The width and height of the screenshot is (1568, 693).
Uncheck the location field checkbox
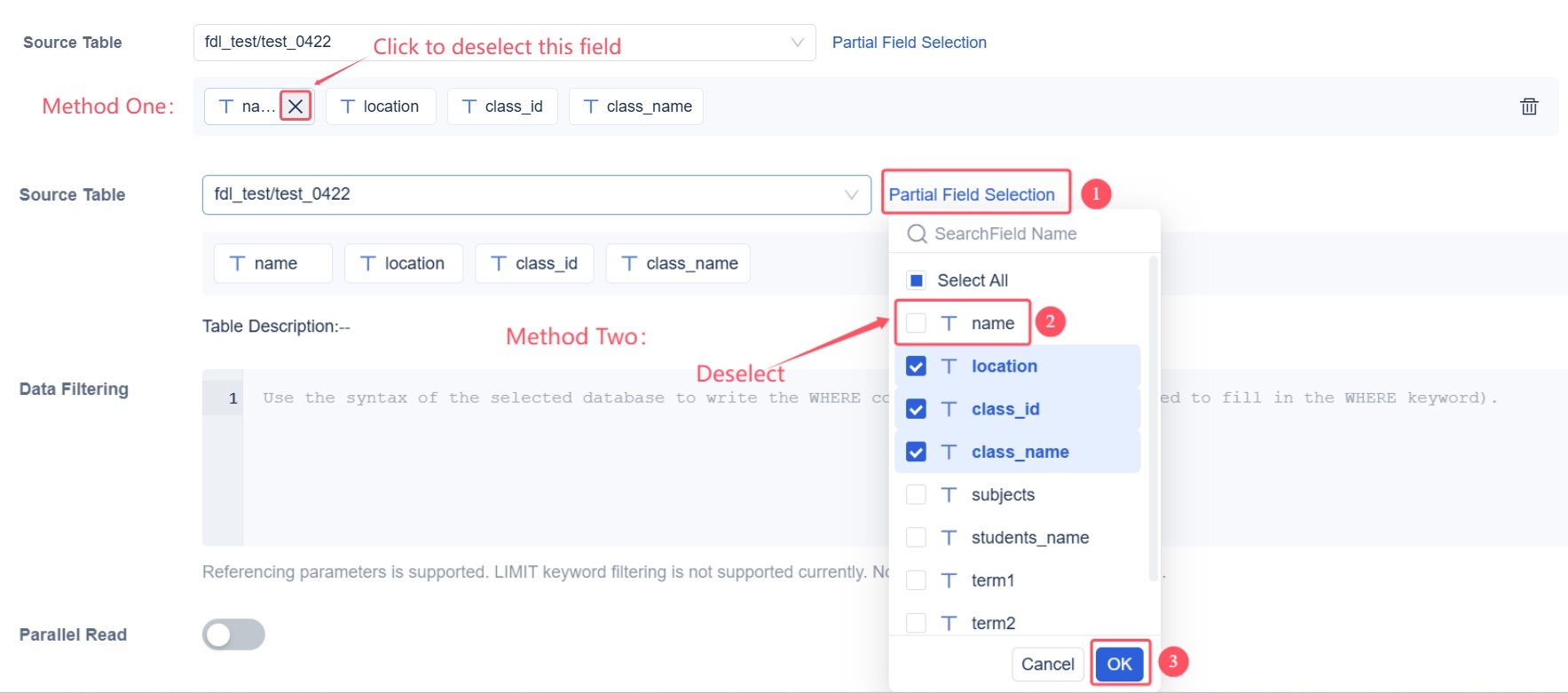point(917,366)
